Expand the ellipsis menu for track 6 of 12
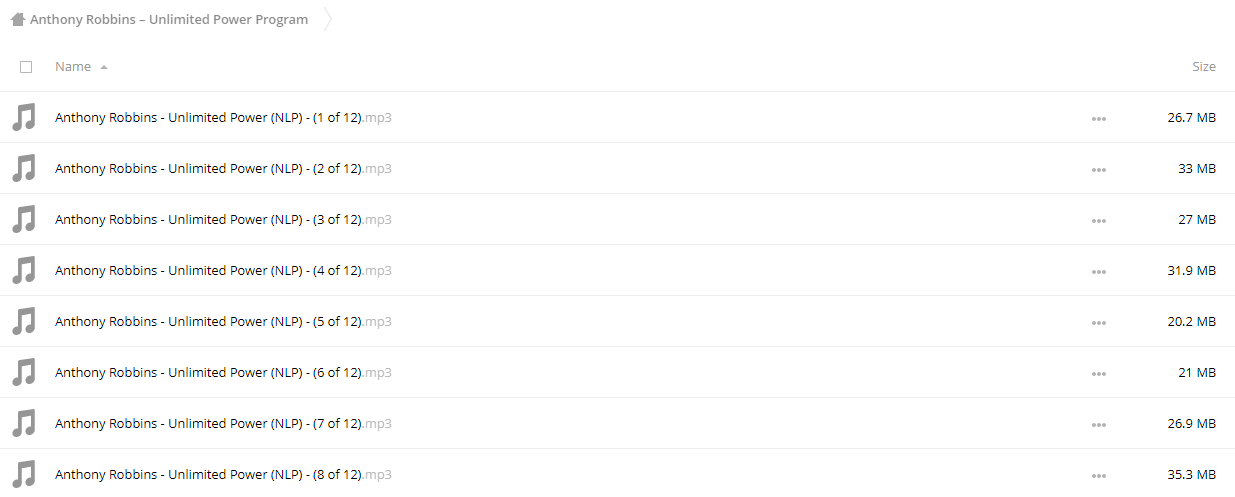Viewport: 1235px width, 497px height. 1099,373
